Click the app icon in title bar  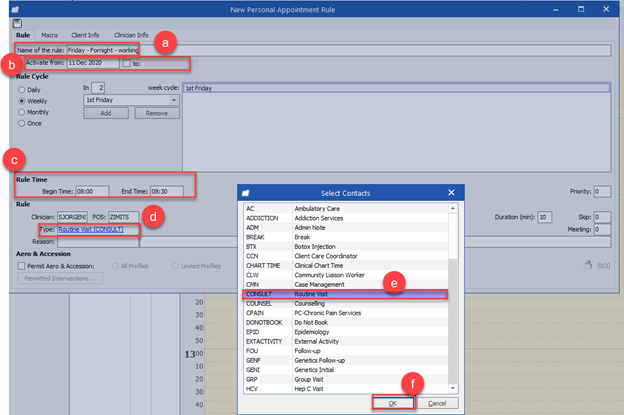15,9
